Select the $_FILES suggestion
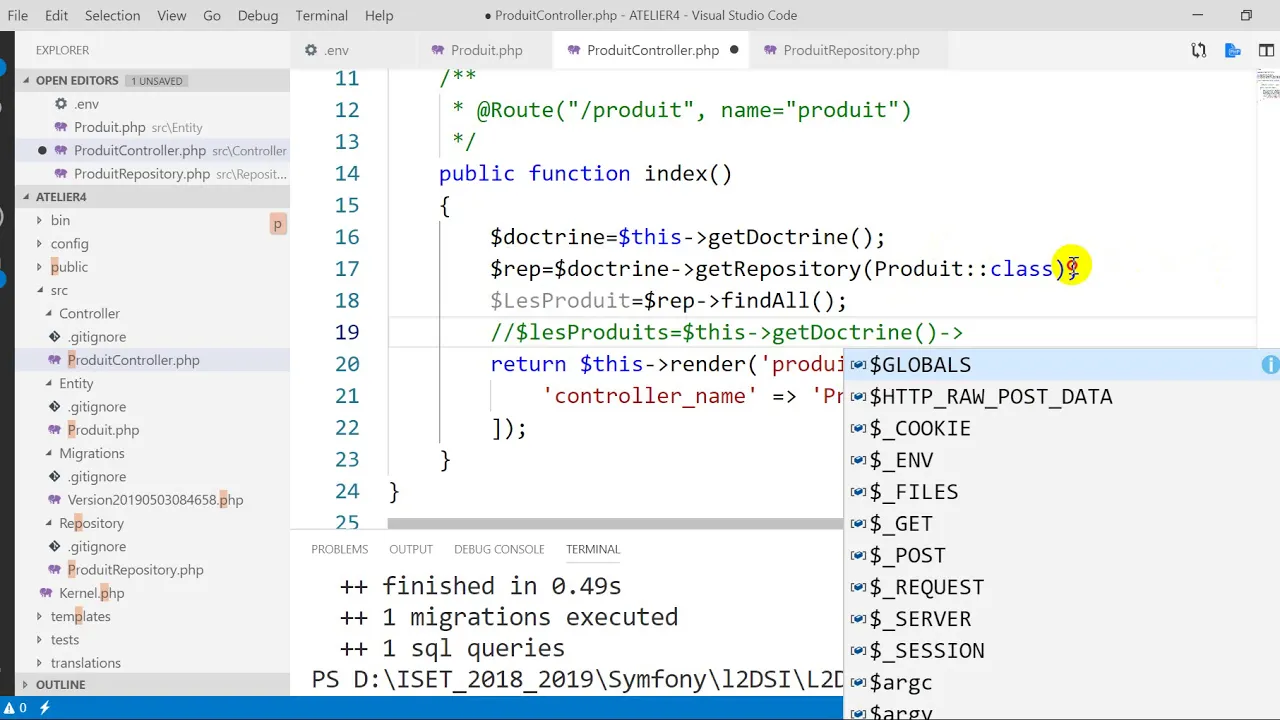1280x720 pixels. pos(1062,492)
